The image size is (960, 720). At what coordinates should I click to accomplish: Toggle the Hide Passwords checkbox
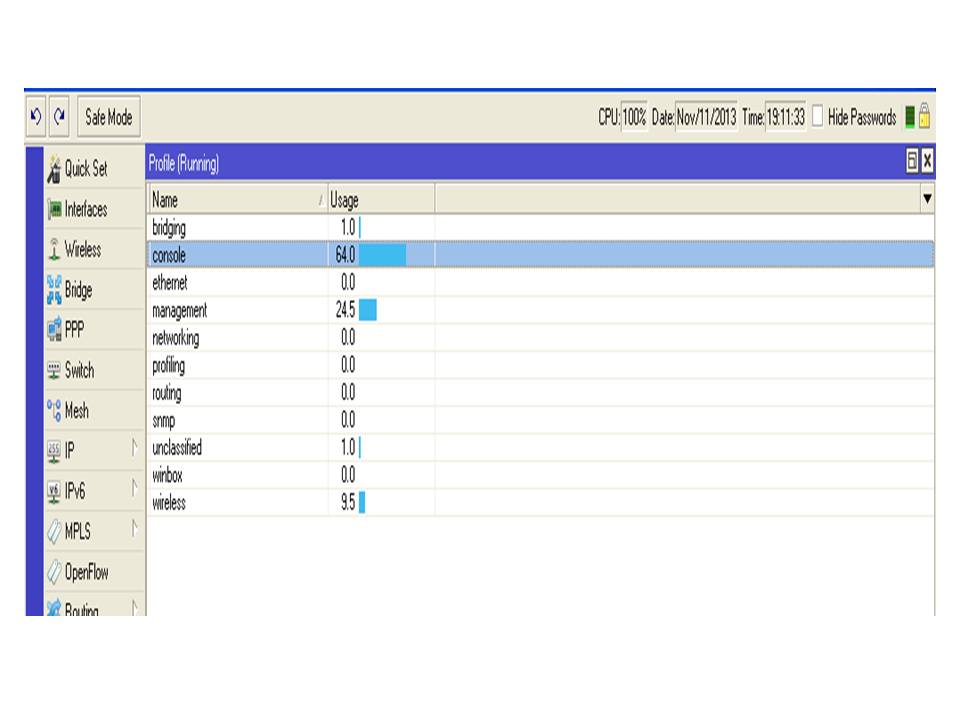817,116
